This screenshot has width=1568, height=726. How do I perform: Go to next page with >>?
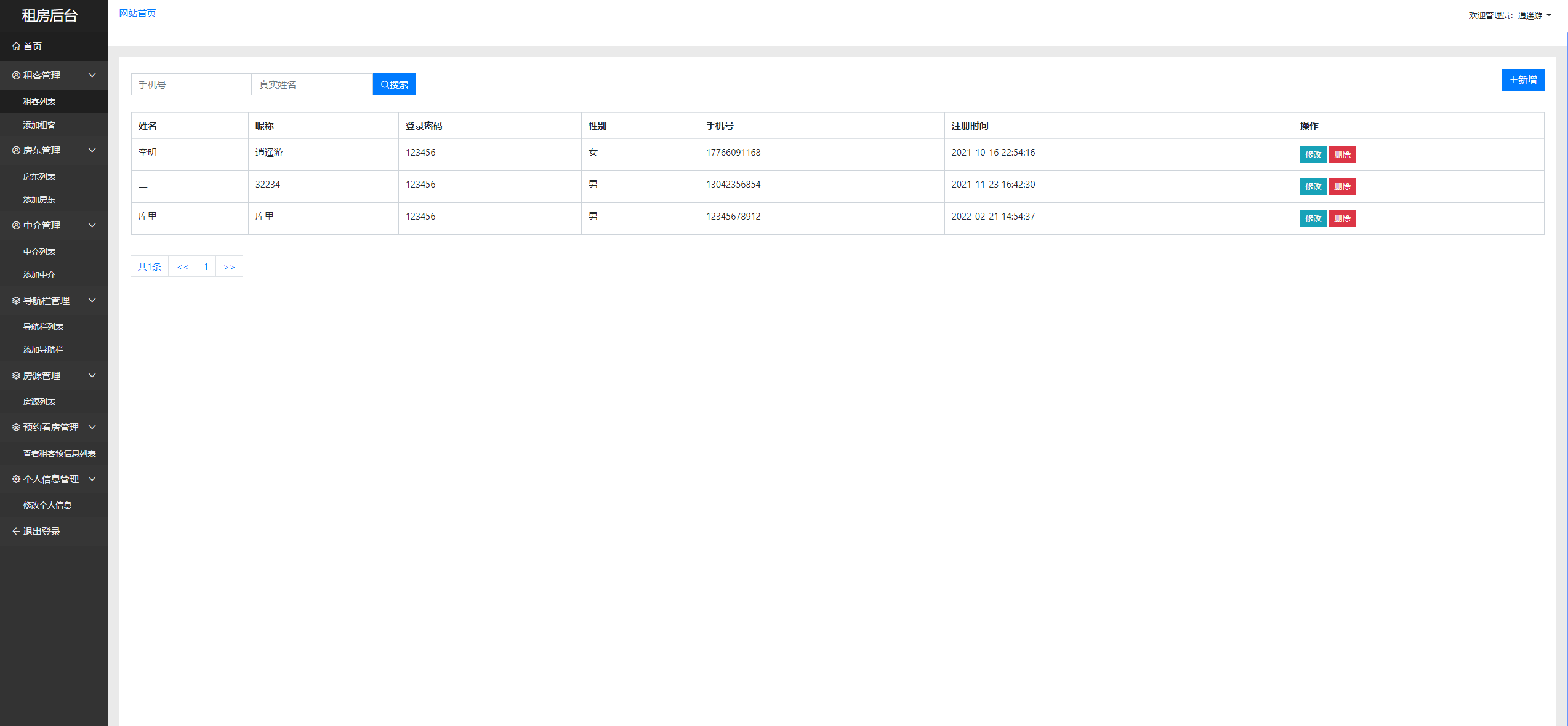pyautogui.click(x=229, y=266)
